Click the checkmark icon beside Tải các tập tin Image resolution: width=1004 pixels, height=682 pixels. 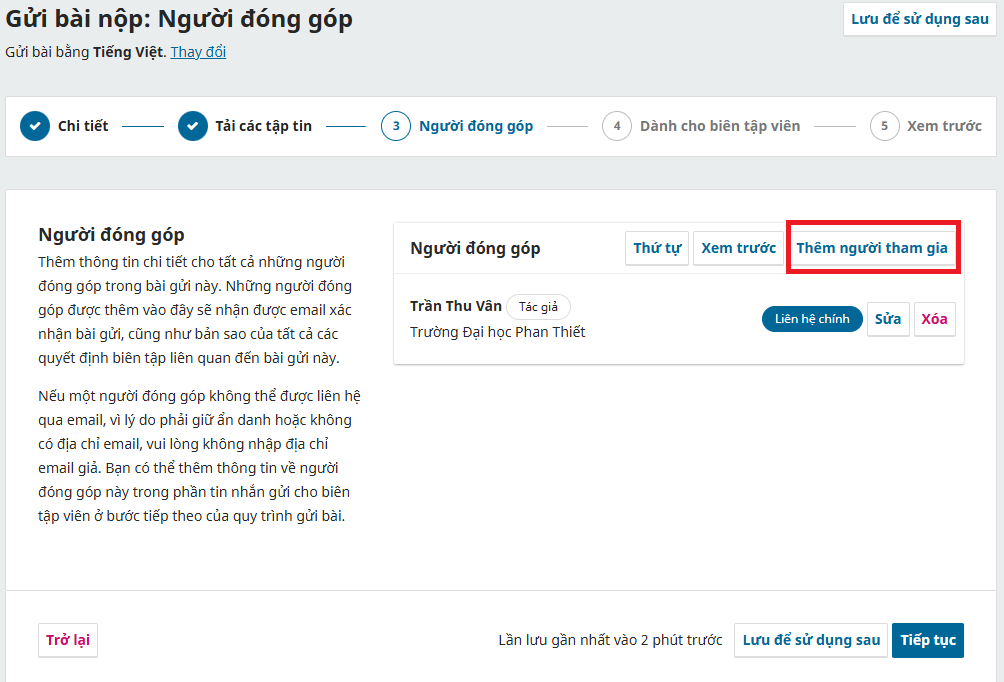193,126
